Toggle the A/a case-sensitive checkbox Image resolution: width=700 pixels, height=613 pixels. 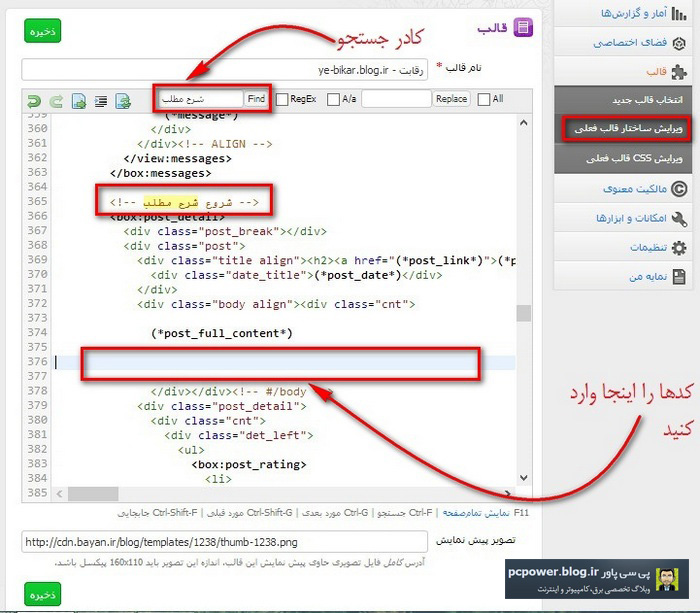[333, 99]
